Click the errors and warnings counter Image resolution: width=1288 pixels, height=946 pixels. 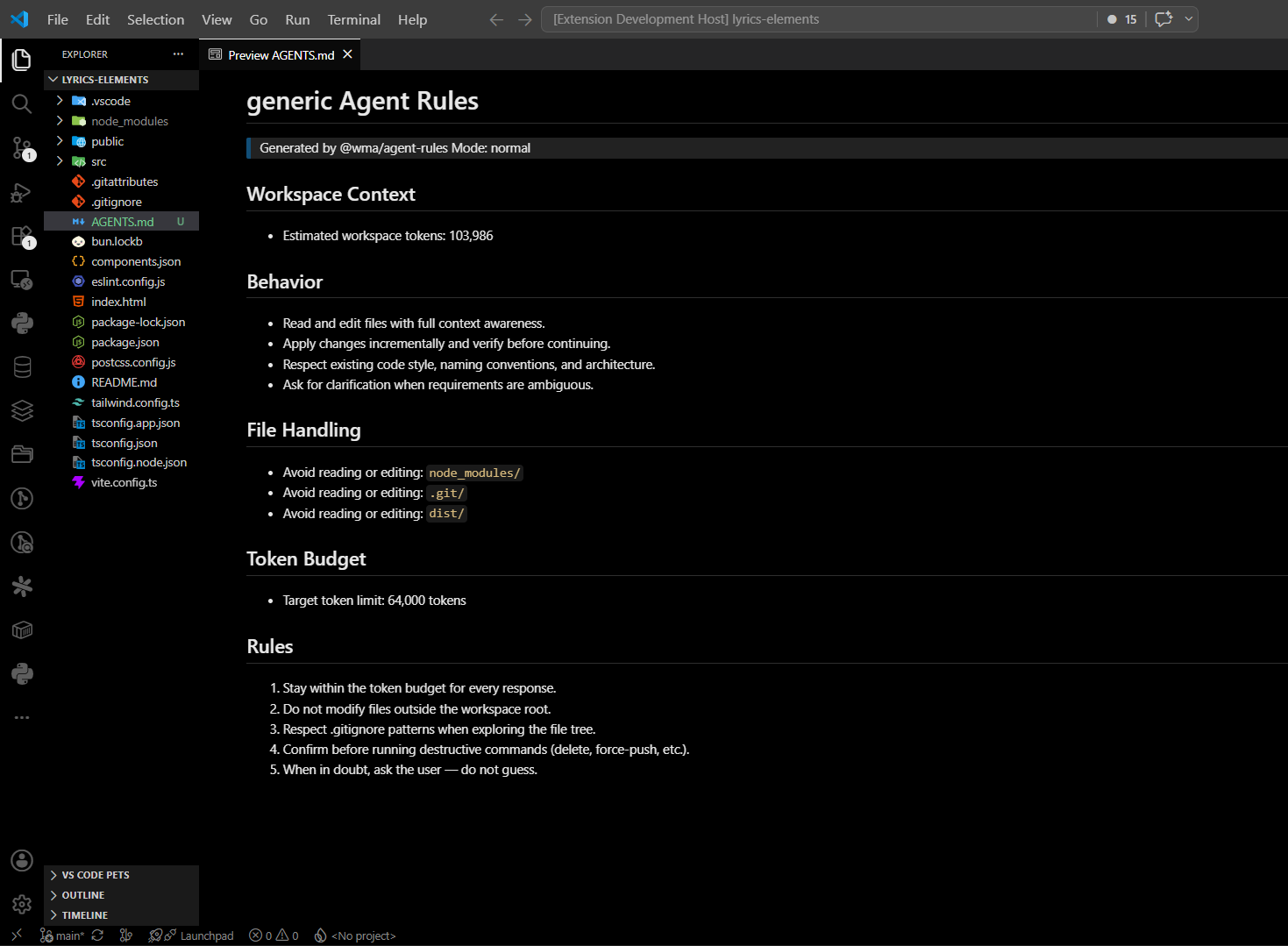coord(274,935)
